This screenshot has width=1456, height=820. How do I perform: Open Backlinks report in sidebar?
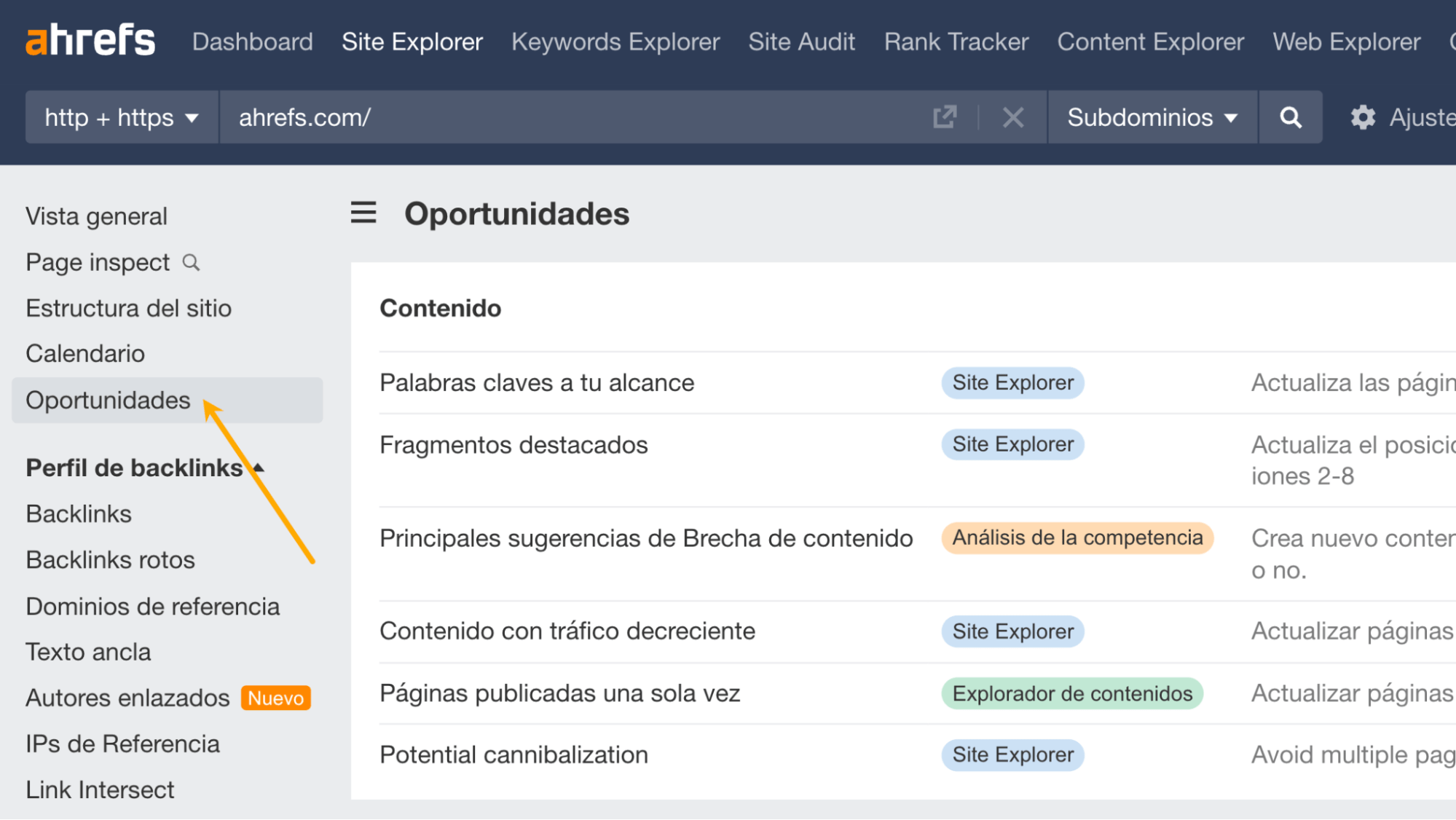point(79,513)
